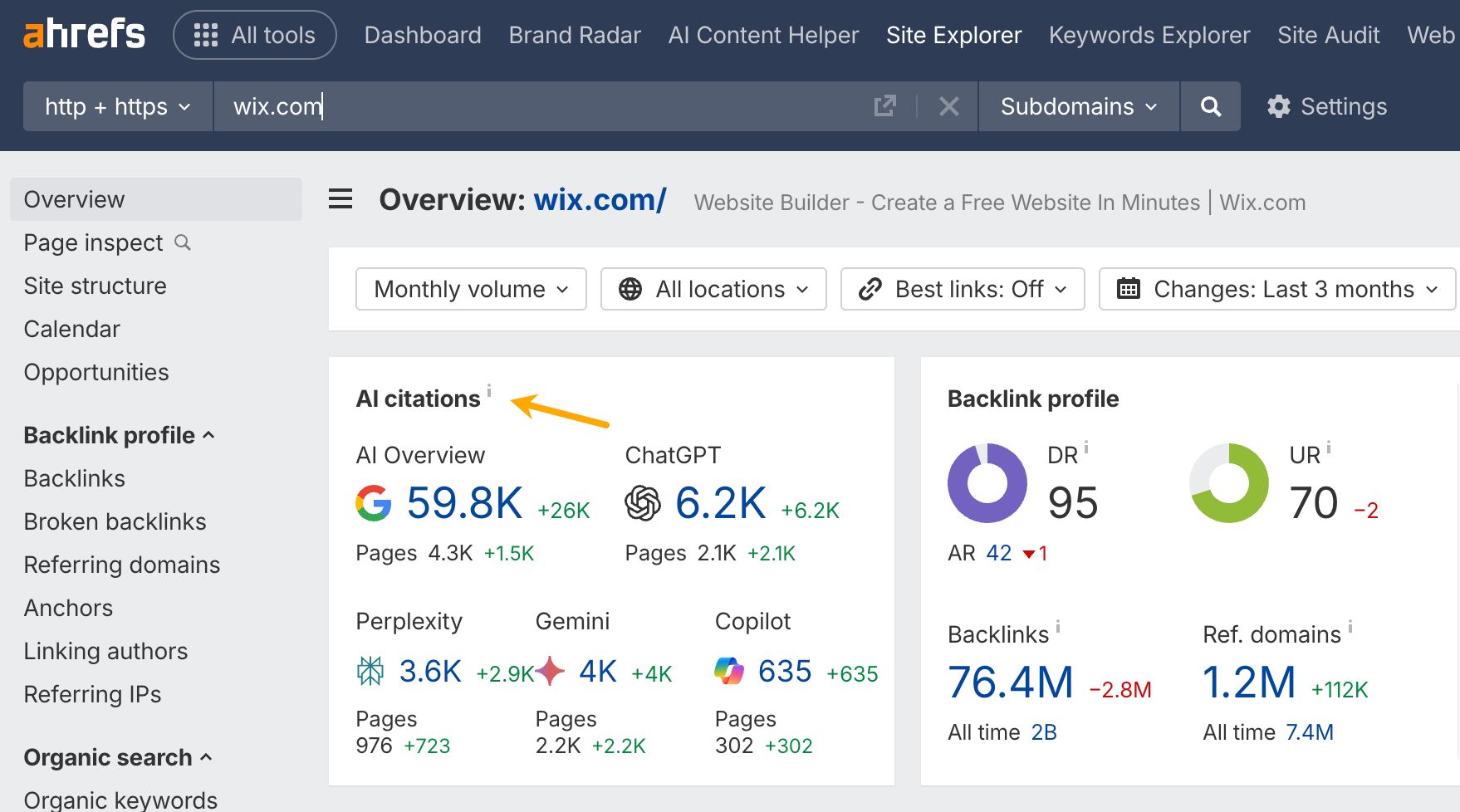
Task: Click the search magnifier icon
Action: (x=1210, y=106)
